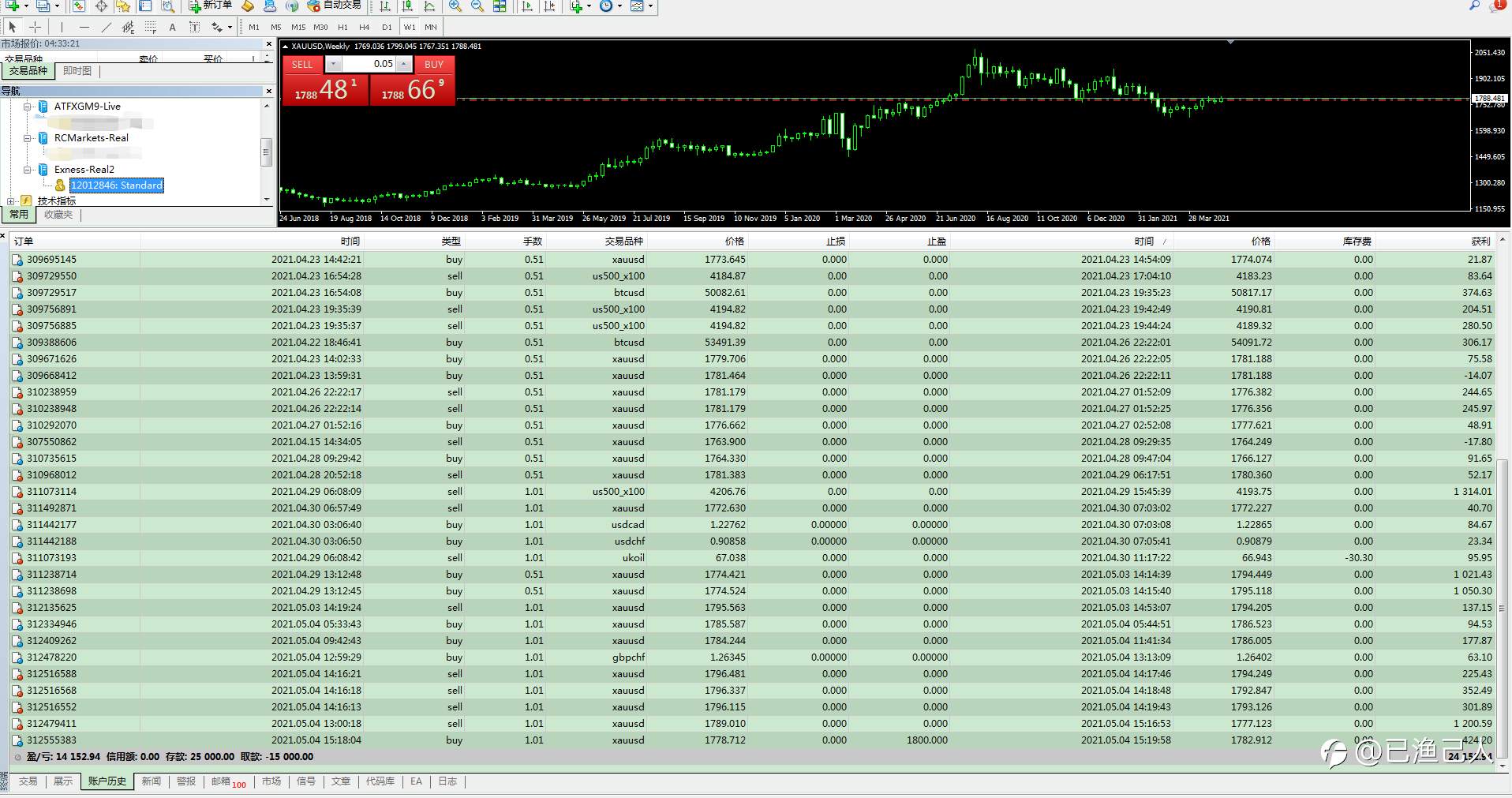Switch timeframe to H4
Screen dimensions: 1512x798
point(365,27)
